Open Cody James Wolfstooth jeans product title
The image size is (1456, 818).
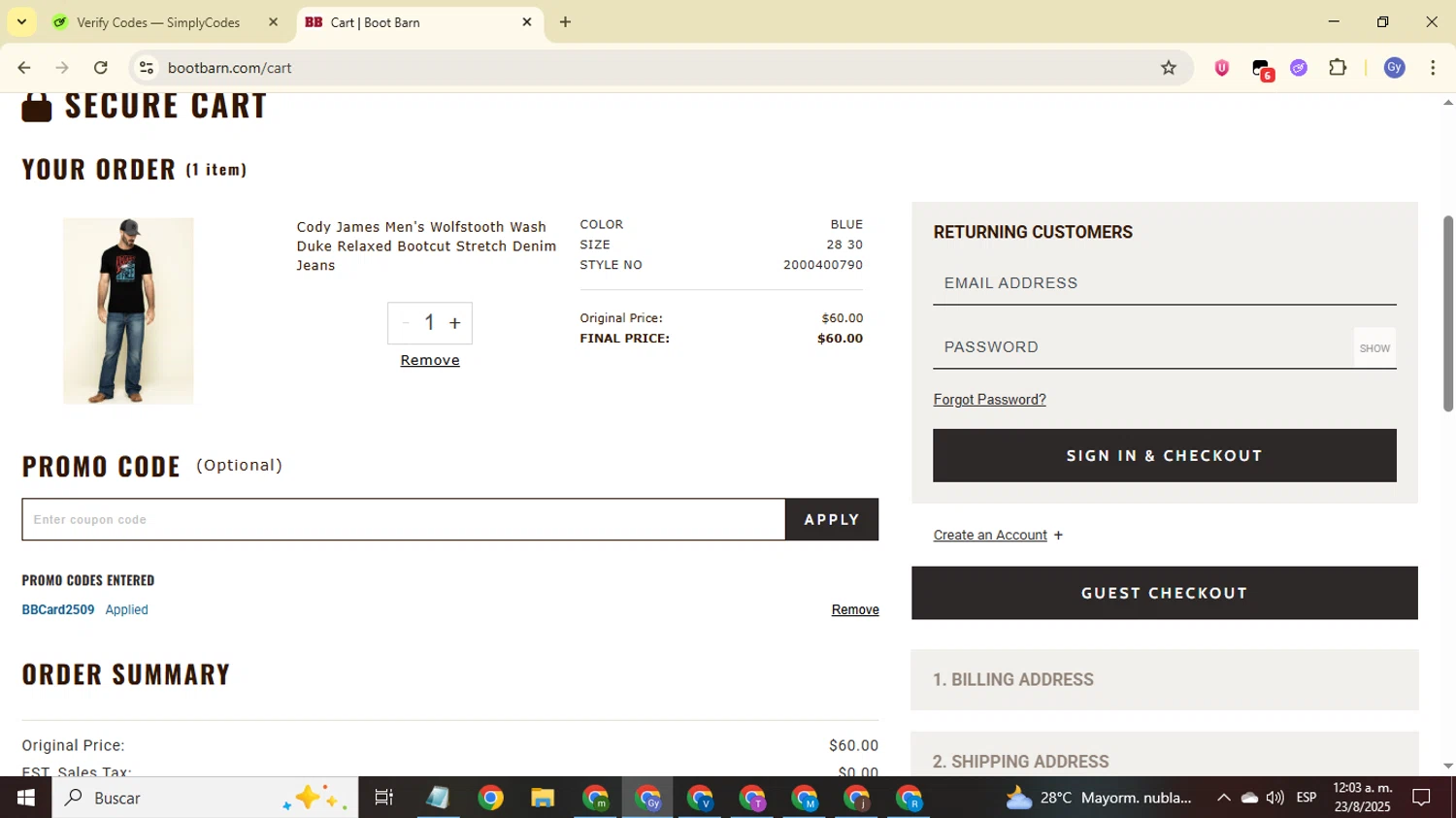pyautogui.click(x=426, y=246)
